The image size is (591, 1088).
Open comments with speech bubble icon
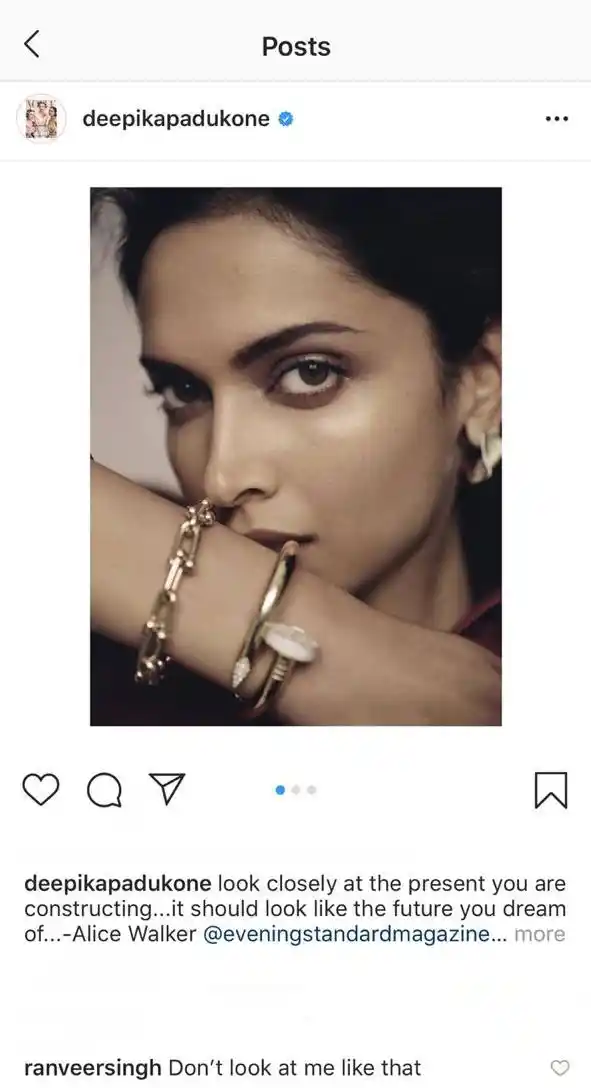point(105,790)
